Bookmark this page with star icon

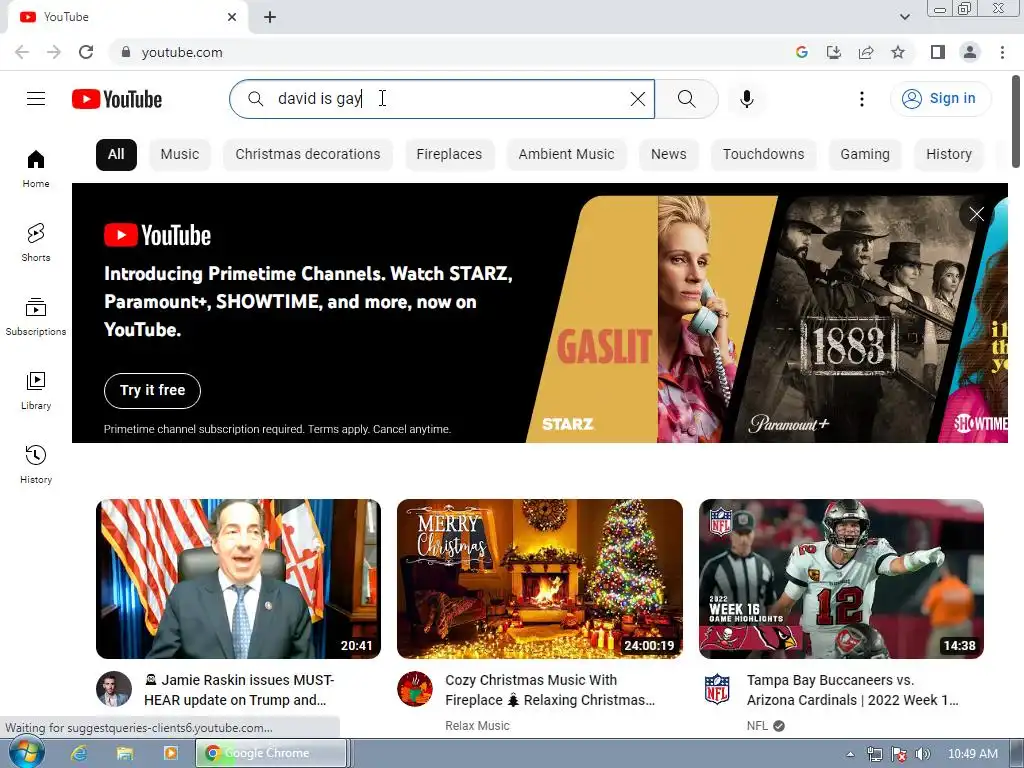[898, 52]
